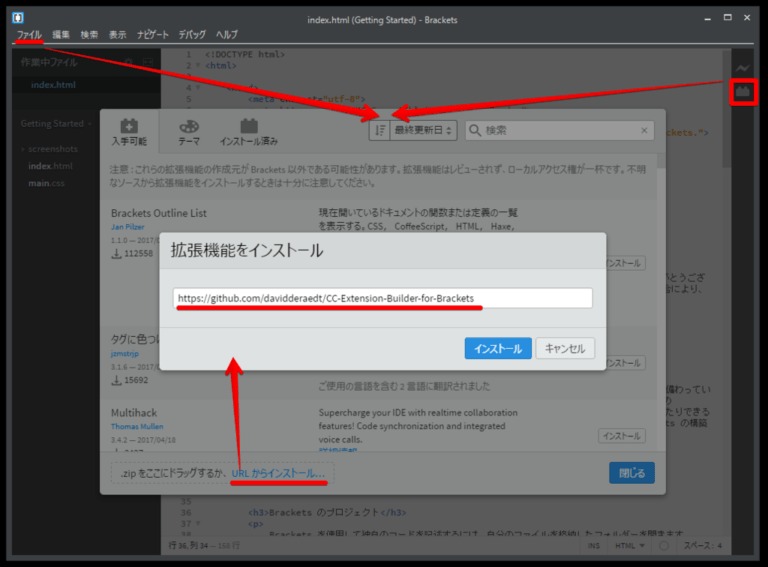Select the 入手可能 (Available) tab icon
The height and width of the screenshot is (567, 768).
click(x=129, y=127)
